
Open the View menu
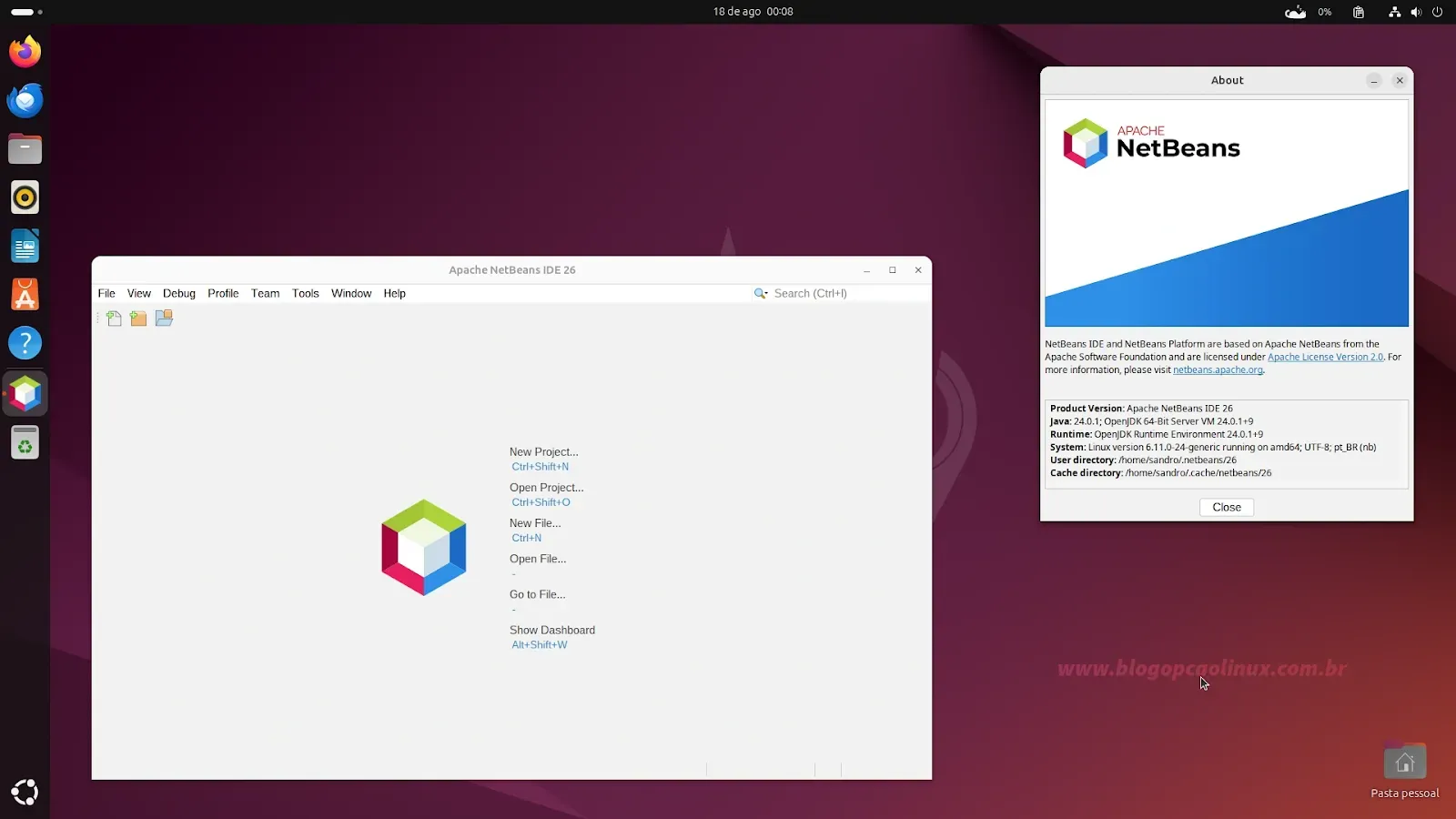point(139,293)
